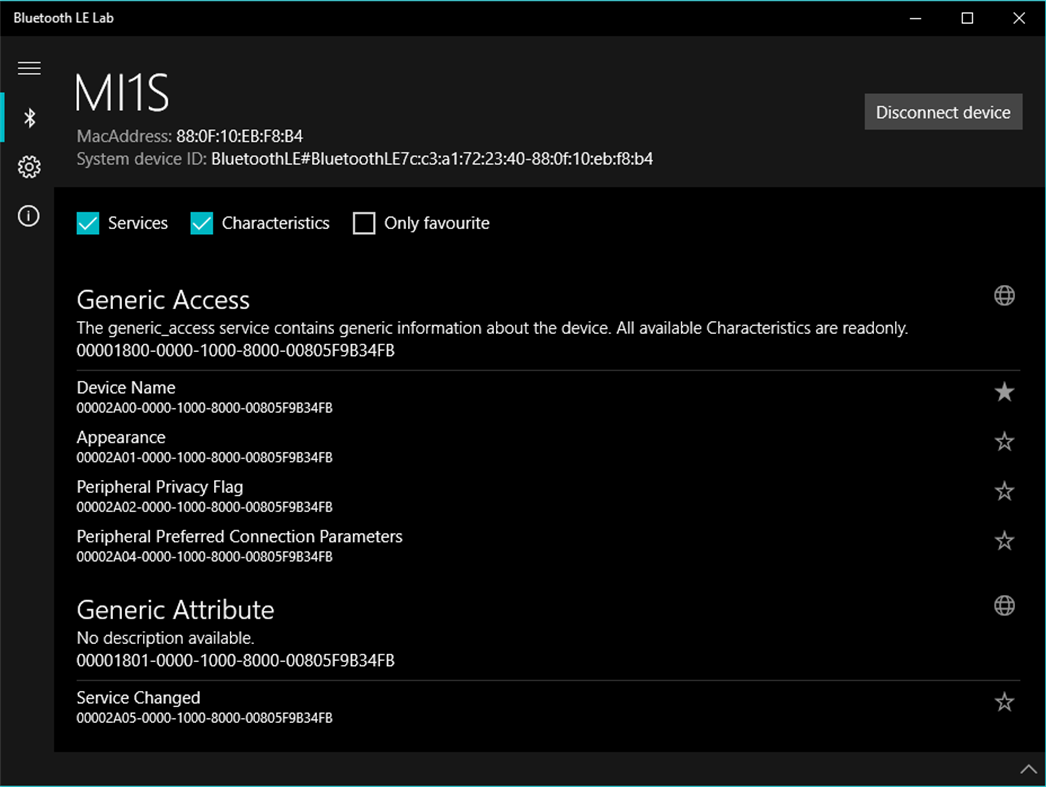Click the Disconnect device button

[942, 112]
